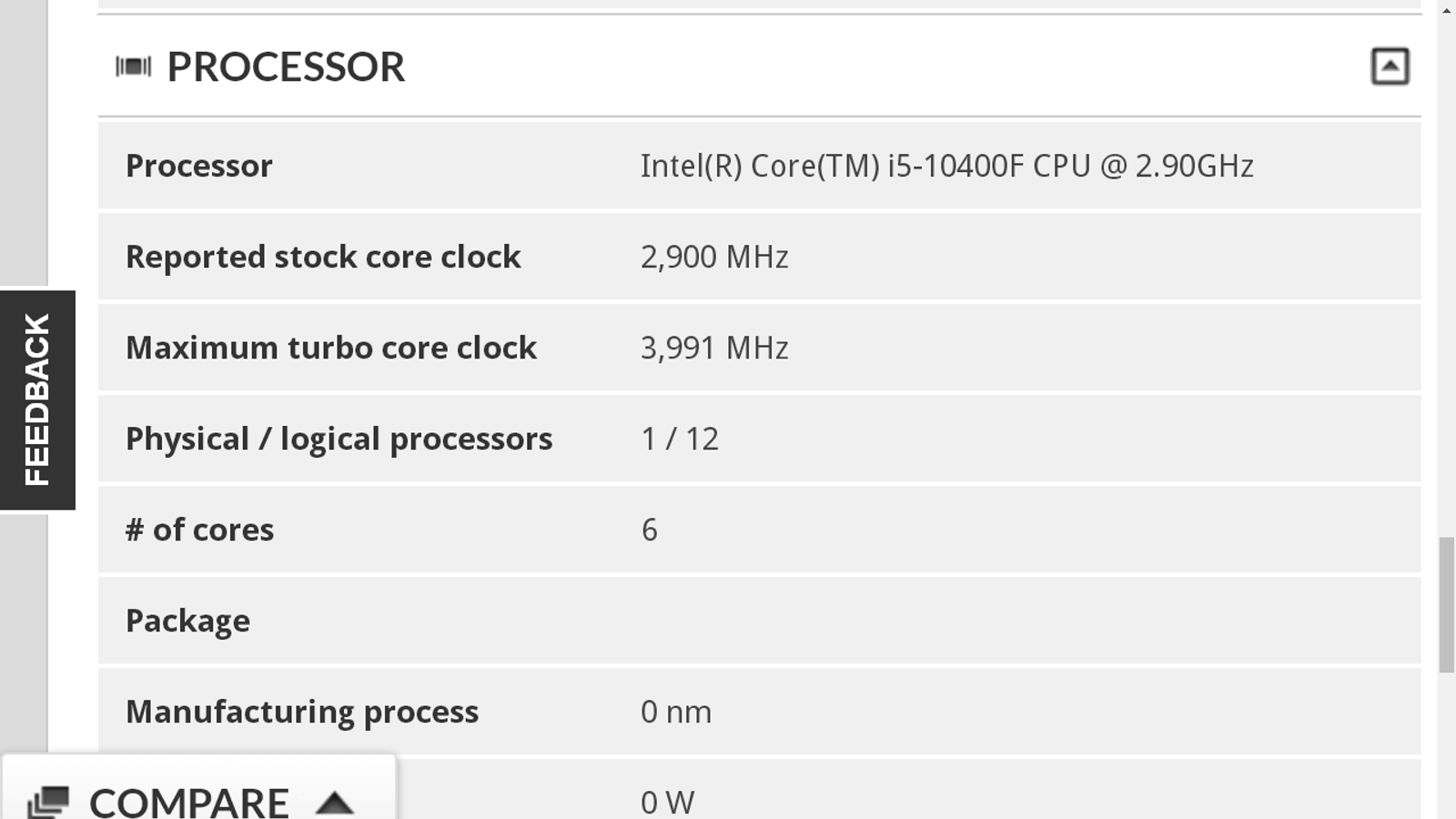The height and width of the screenshot is (819, 1456).
Task: Select the 2,900 MHz value
Action: coord(714,257)
